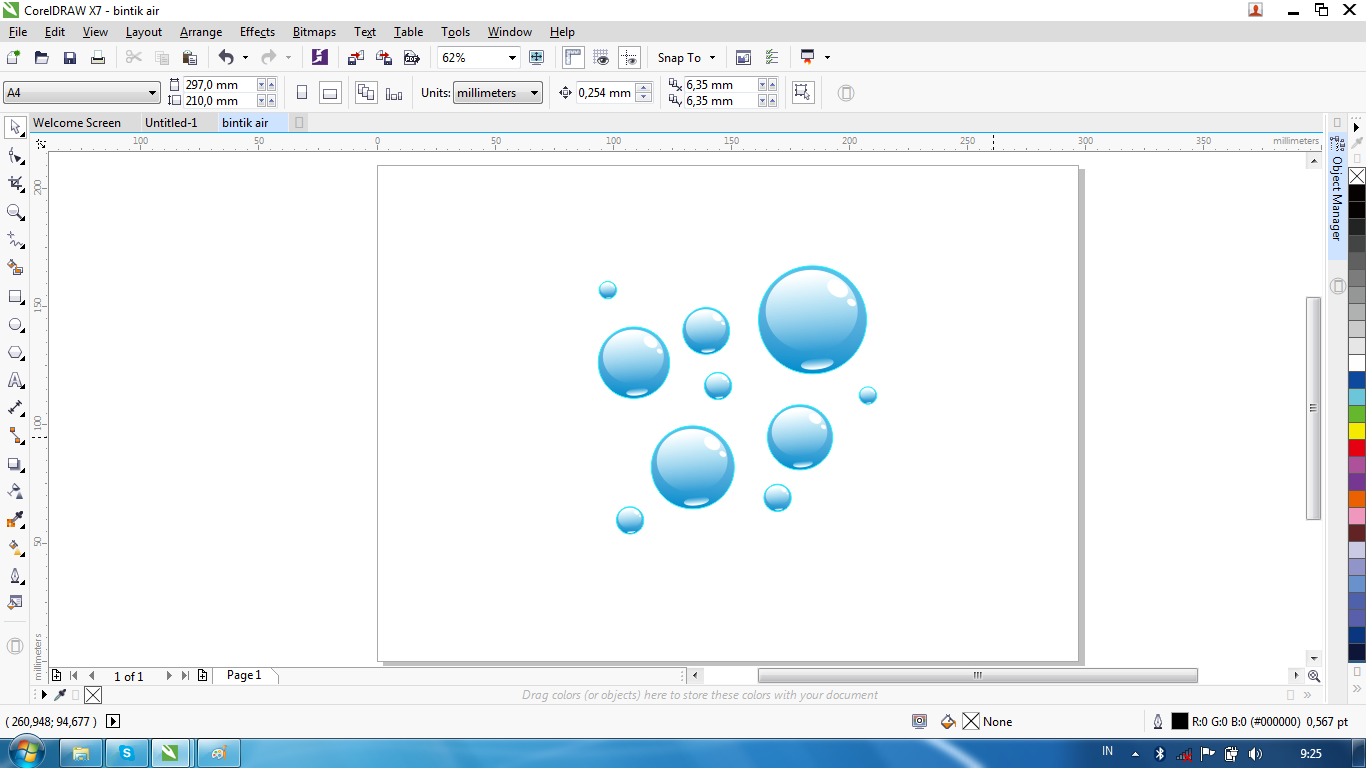This screenshot has height=768, width=1366.
Task: Click the Import icon on the toolbar
Action: click(355, 57)
